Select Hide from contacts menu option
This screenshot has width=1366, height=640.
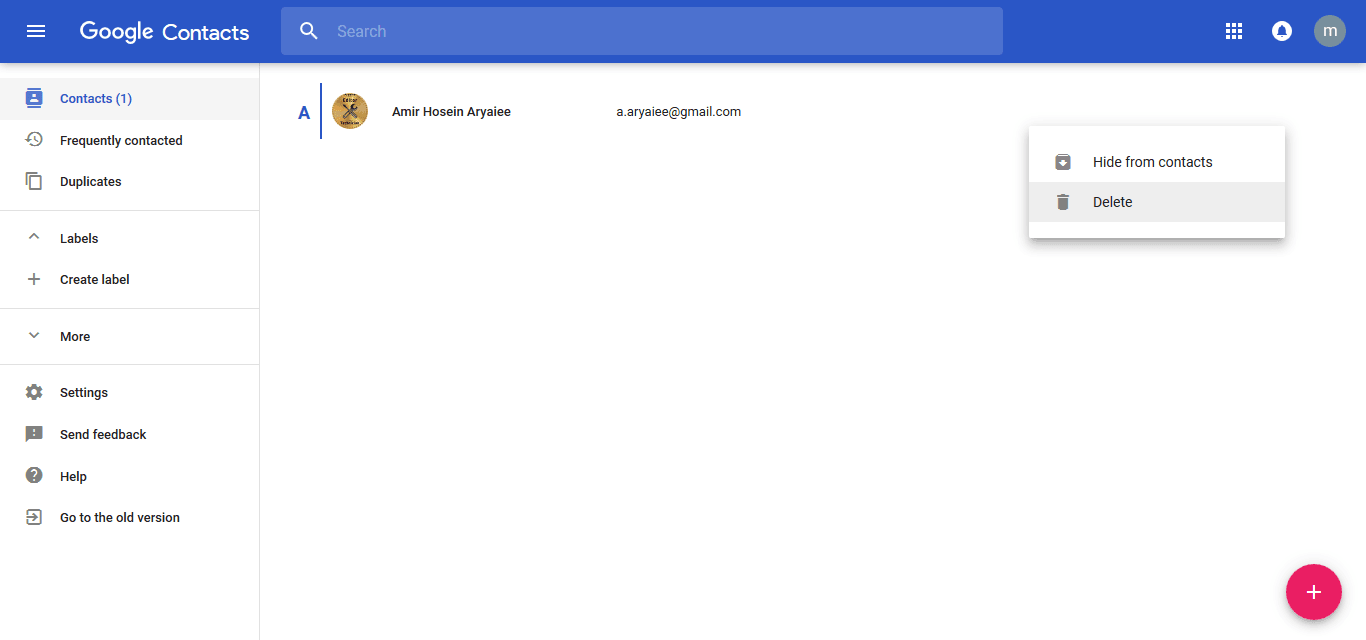(x=1152, y=162)
